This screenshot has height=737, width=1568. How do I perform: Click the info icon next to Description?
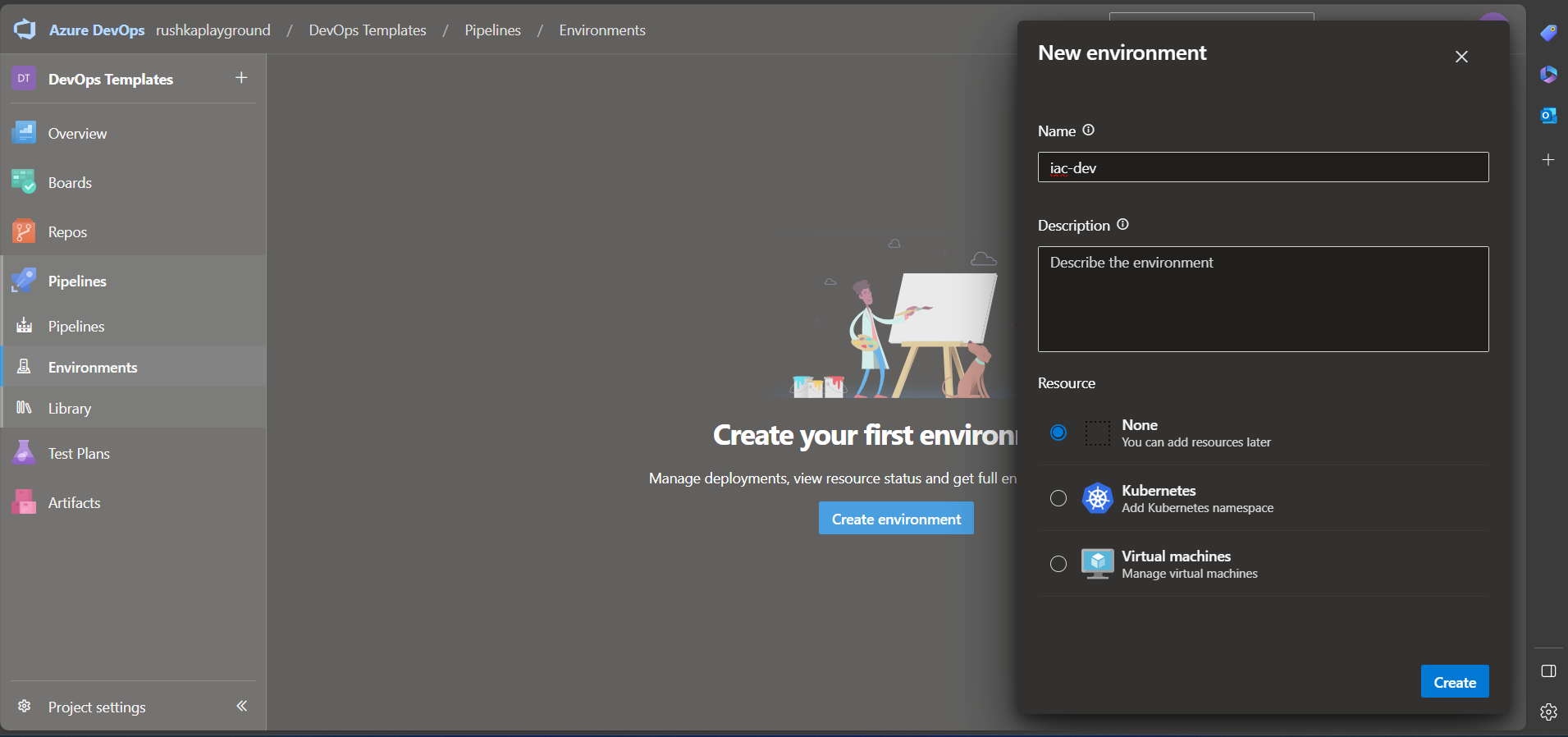(x=1122, y=225)
